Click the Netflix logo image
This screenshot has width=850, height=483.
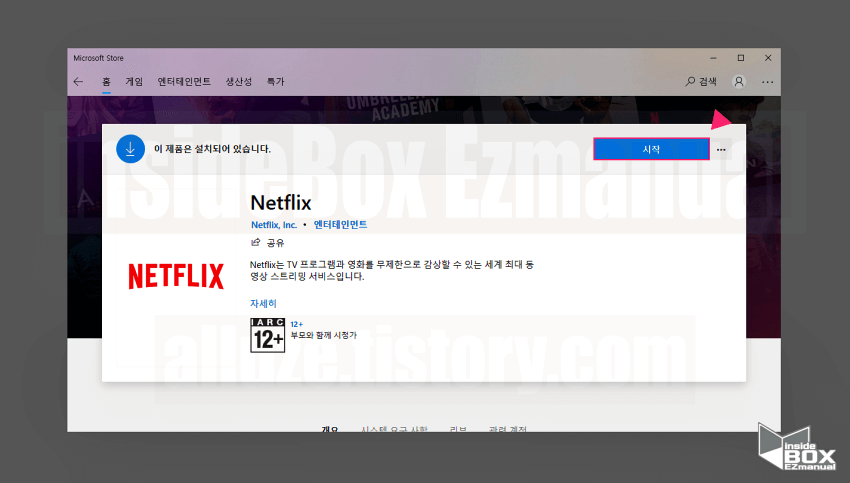[176, 276]
